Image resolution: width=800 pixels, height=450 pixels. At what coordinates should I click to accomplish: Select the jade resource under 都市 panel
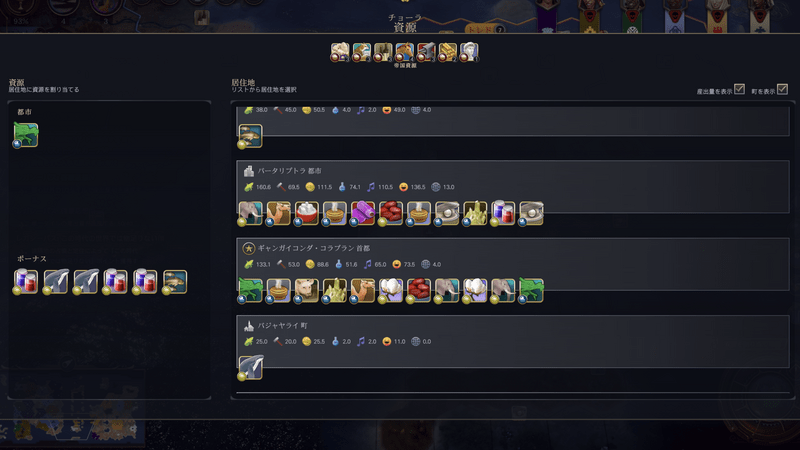[x=26, y=135]
